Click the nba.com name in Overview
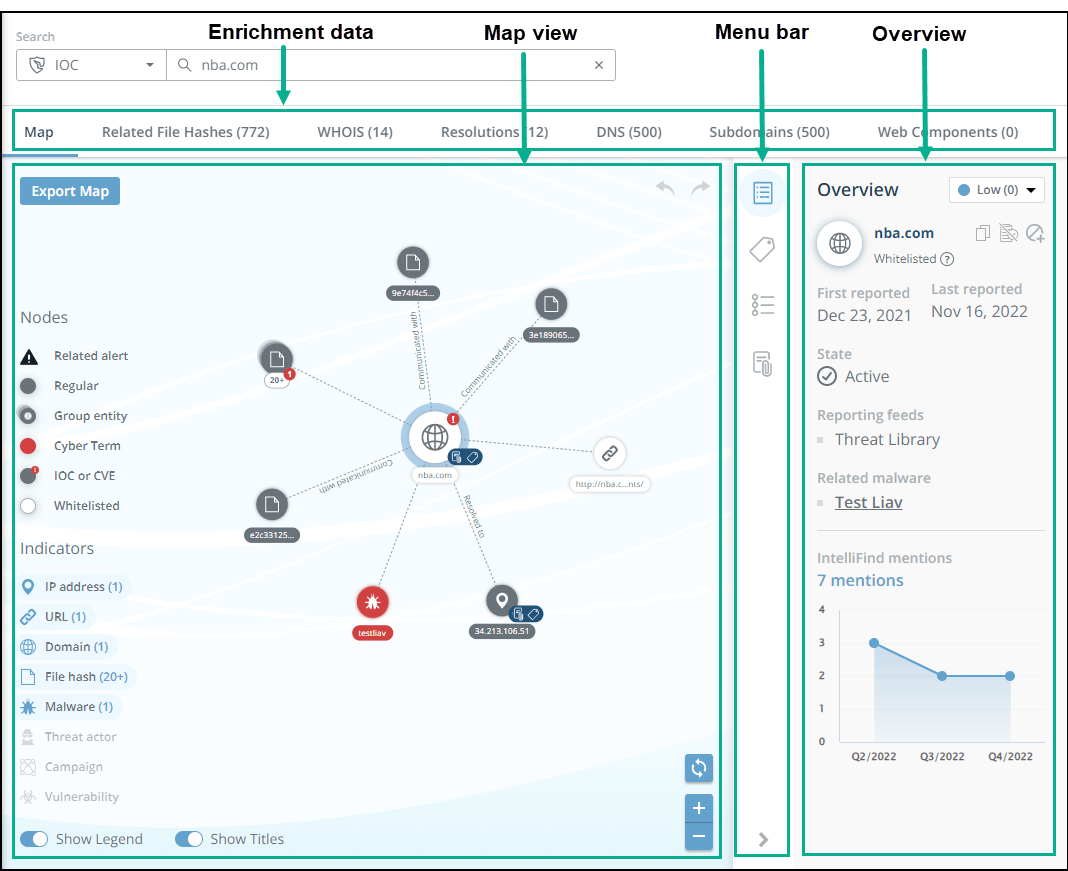The image size is (1068, 871). coord(904,233)
